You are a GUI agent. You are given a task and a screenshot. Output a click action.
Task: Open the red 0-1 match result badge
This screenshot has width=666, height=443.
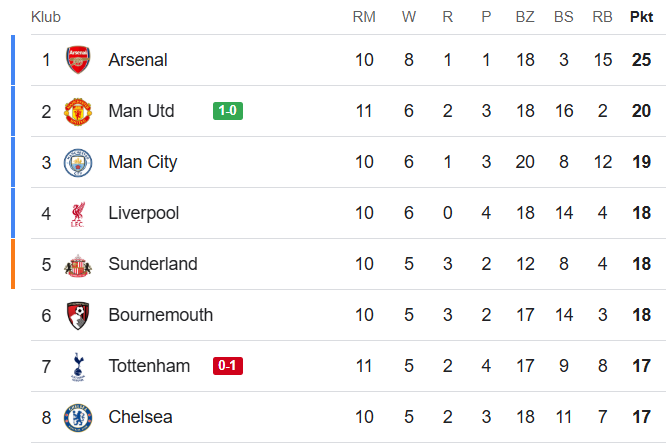pos(227,366)
